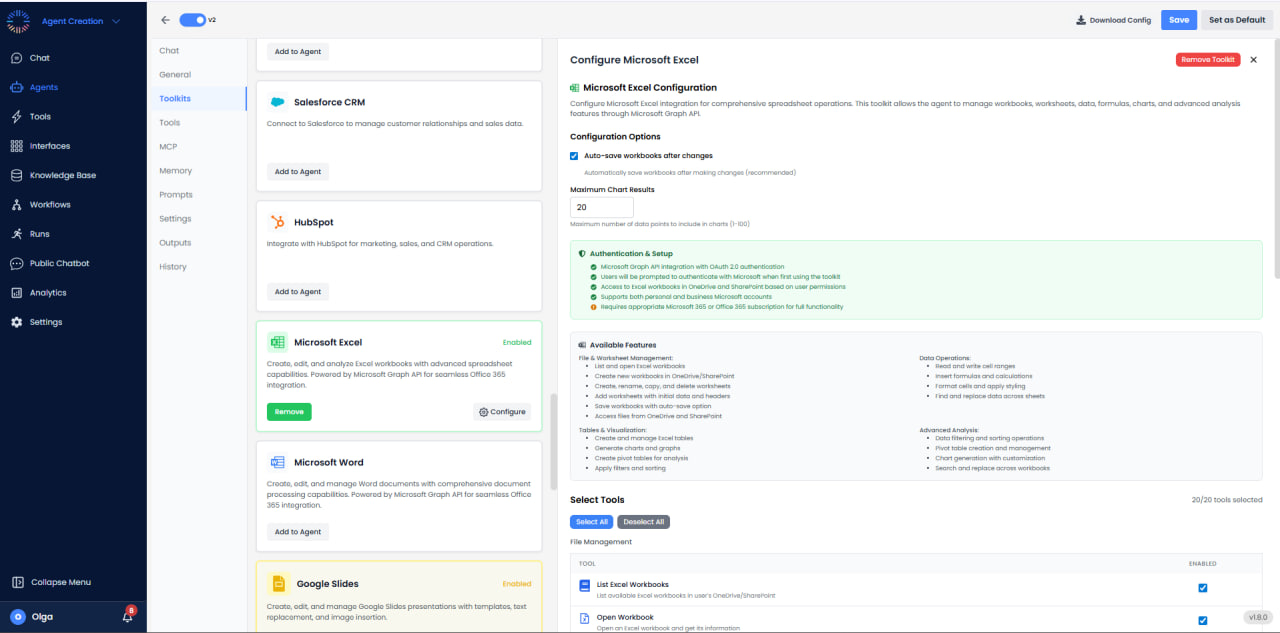Click the Collapse Menu icon
This screenshot has height=633, width=1280.
point(18,582)
